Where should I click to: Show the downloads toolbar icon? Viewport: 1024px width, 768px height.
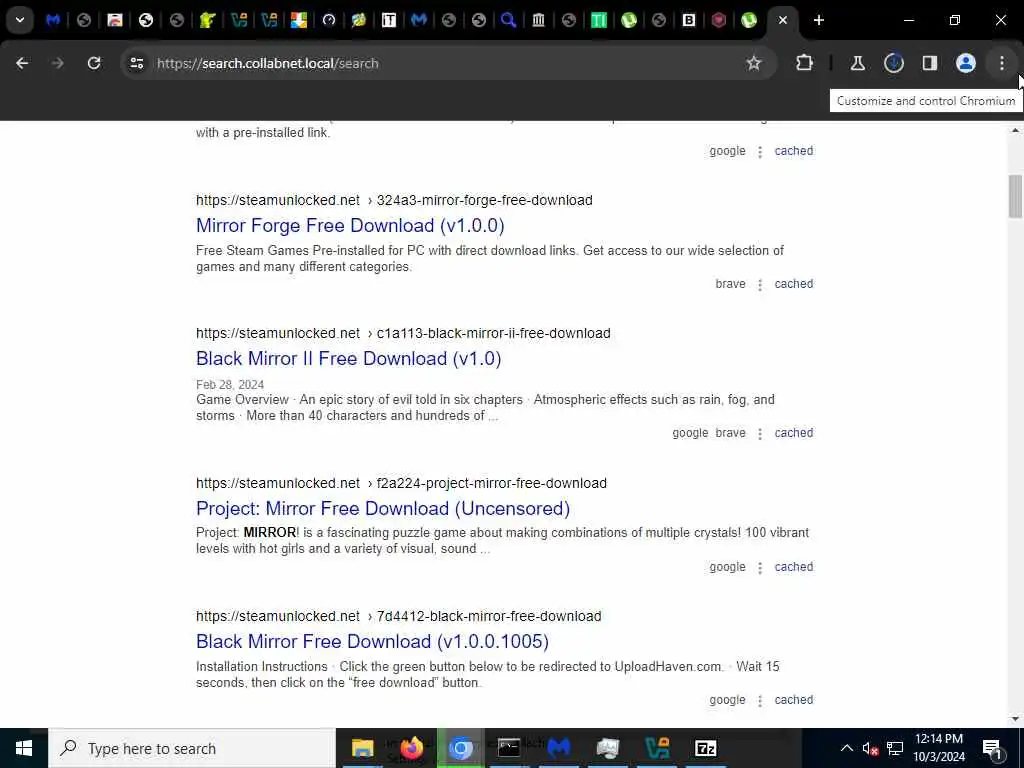[x=893, y=63]
